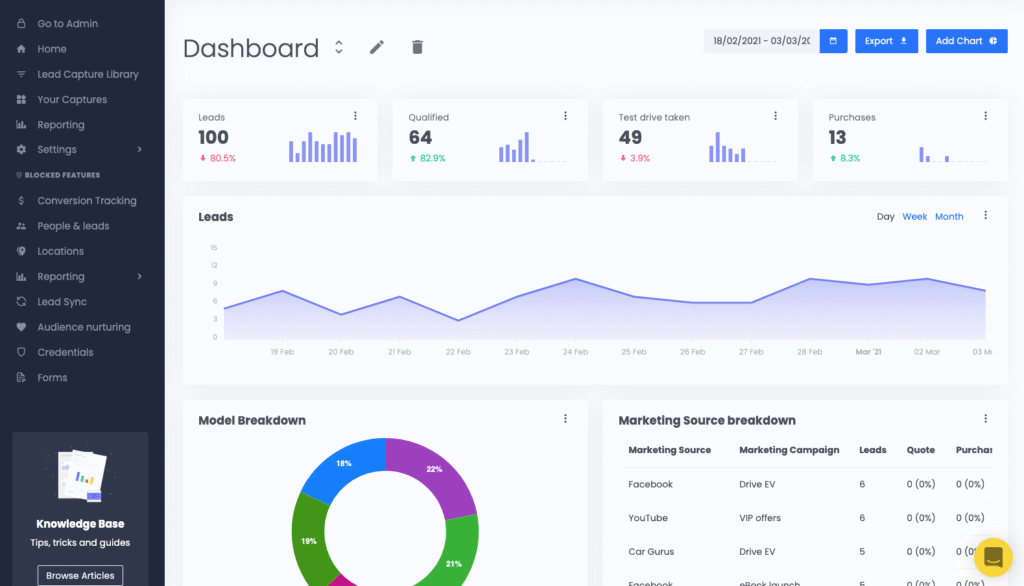Sort by Leads column header
1024x586 pixels.
872,450
